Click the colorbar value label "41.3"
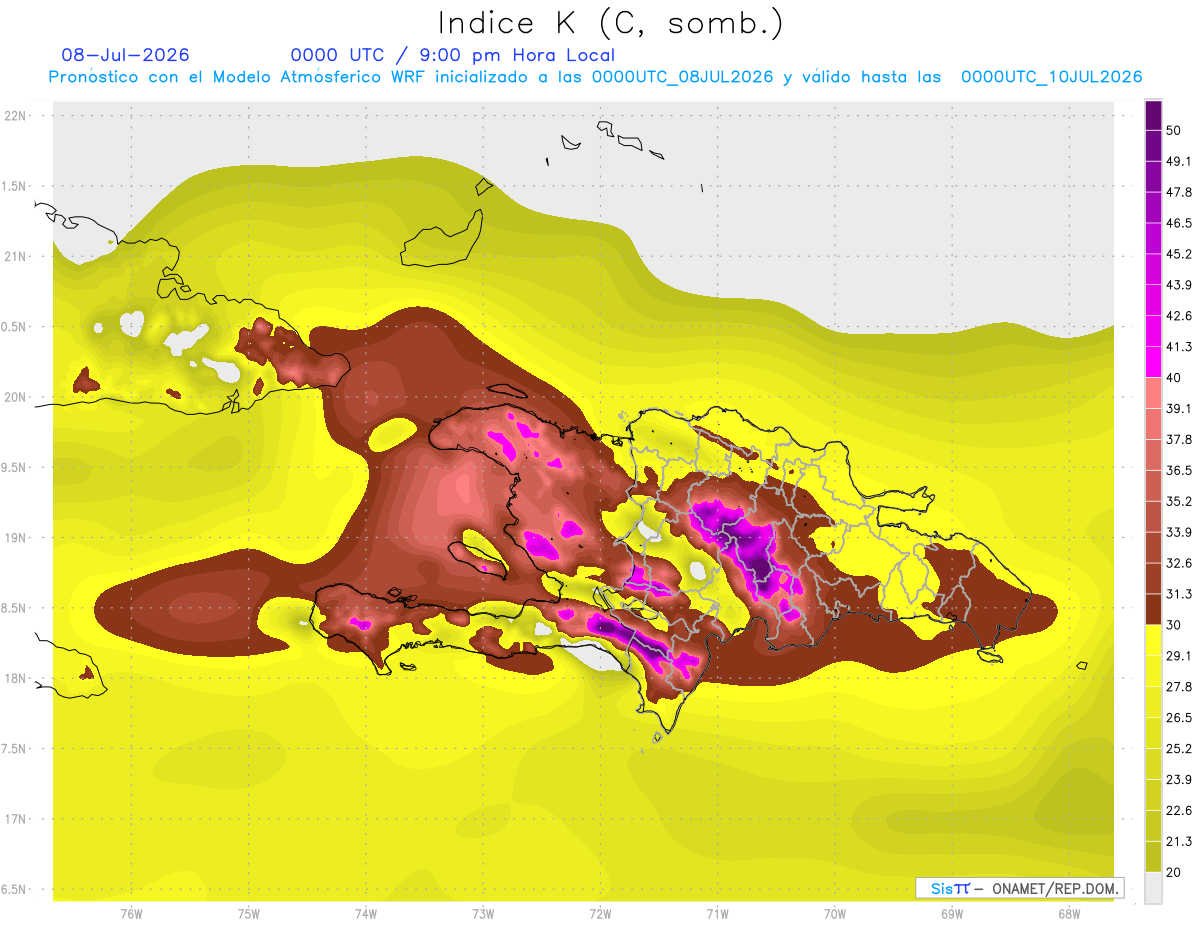 pos(1179,347)
